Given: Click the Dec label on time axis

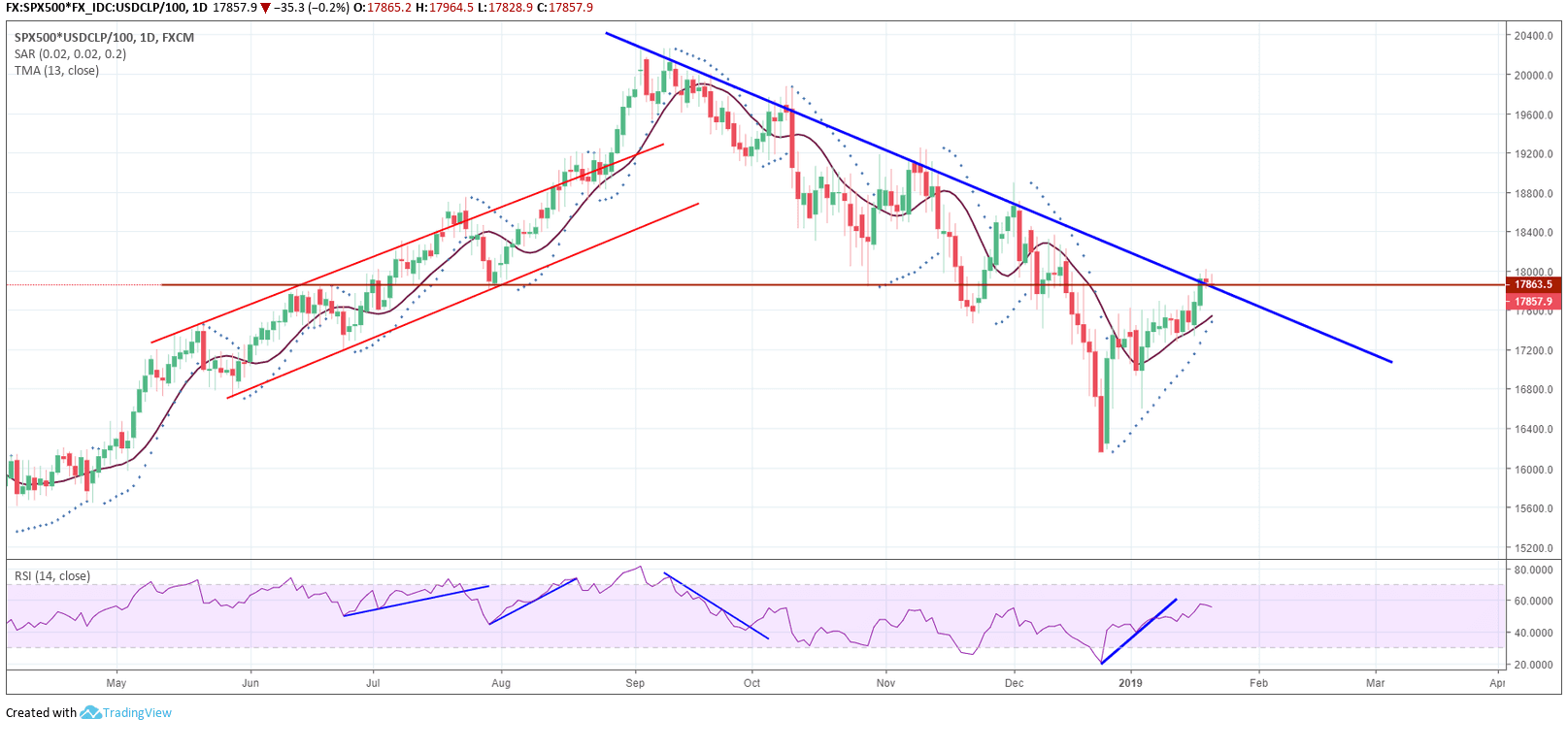Looking at the screenshot, I should [x=1014, y=683].
